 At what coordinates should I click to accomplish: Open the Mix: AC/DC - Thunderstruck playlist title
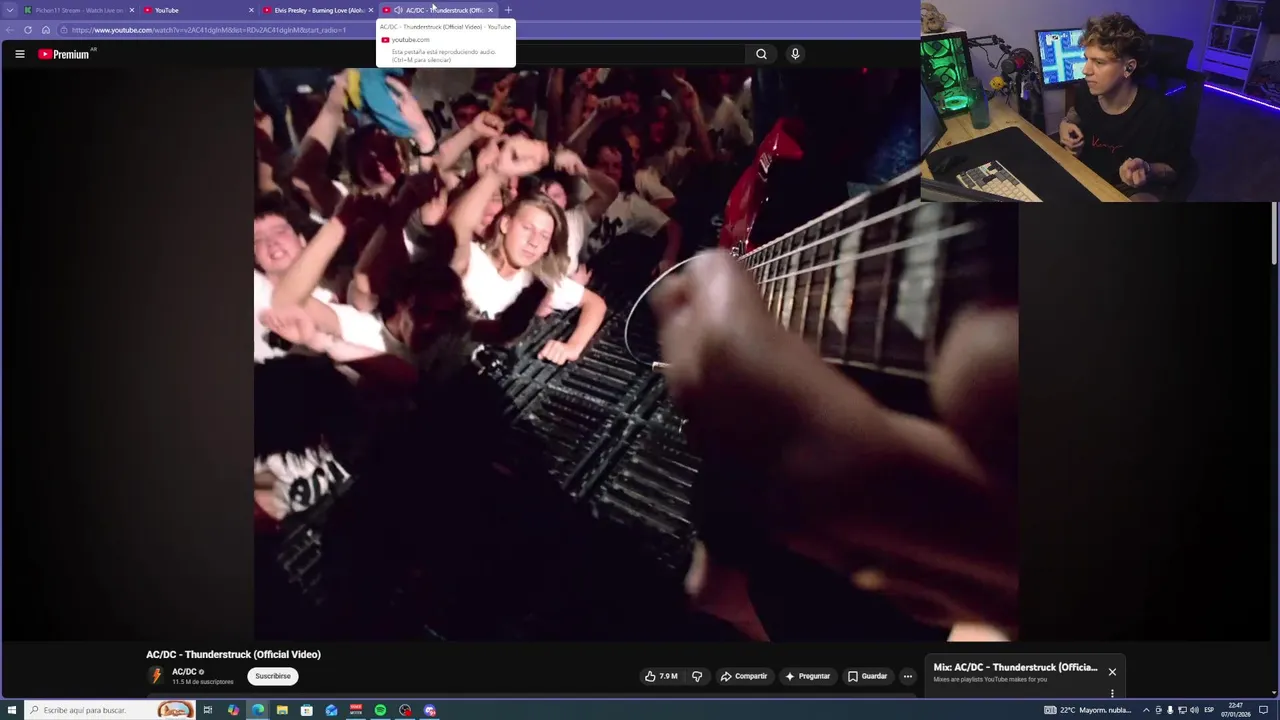pos(1015,667)
